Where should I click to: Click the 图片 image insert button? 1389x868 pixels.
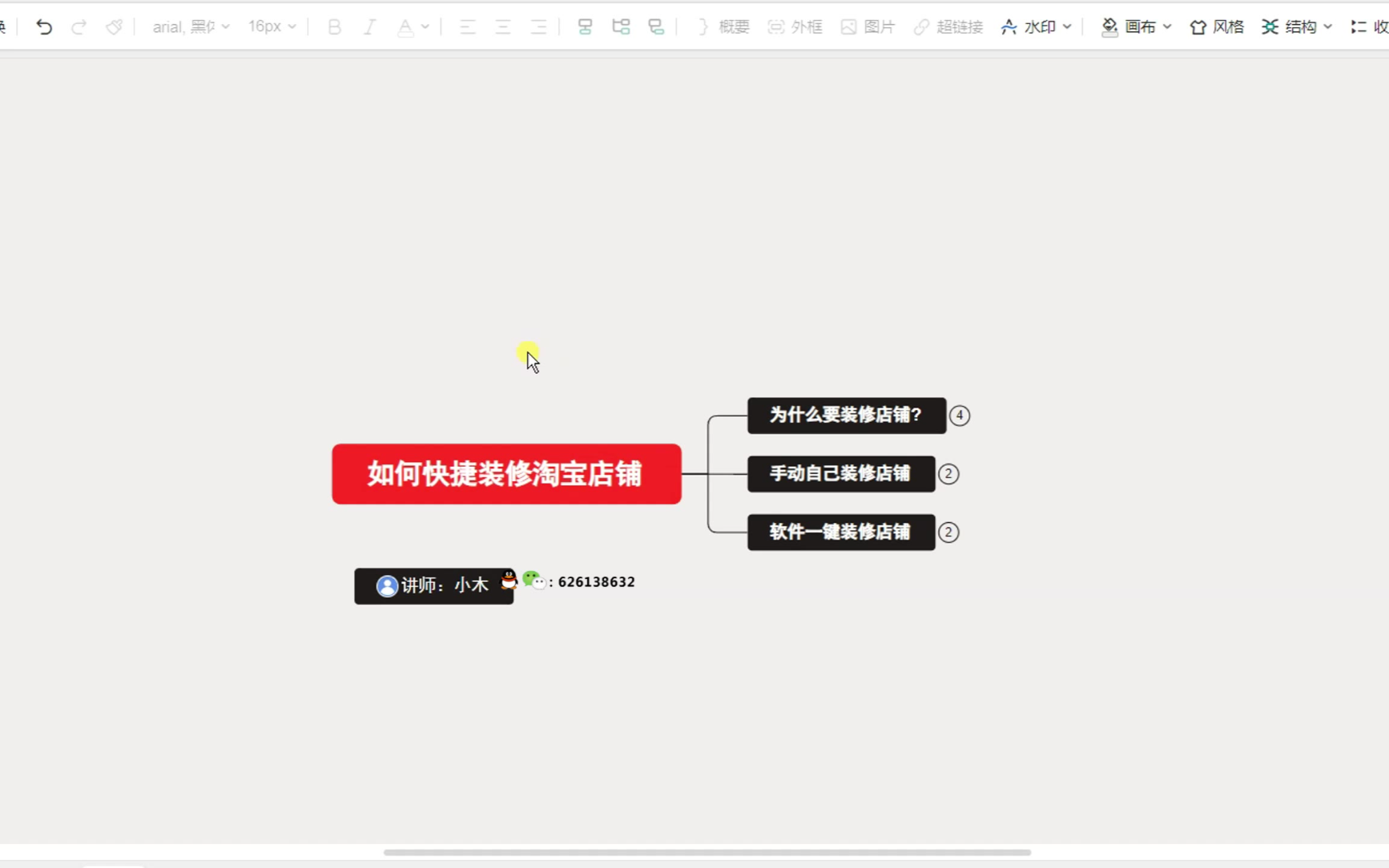(x=868, y=27)
